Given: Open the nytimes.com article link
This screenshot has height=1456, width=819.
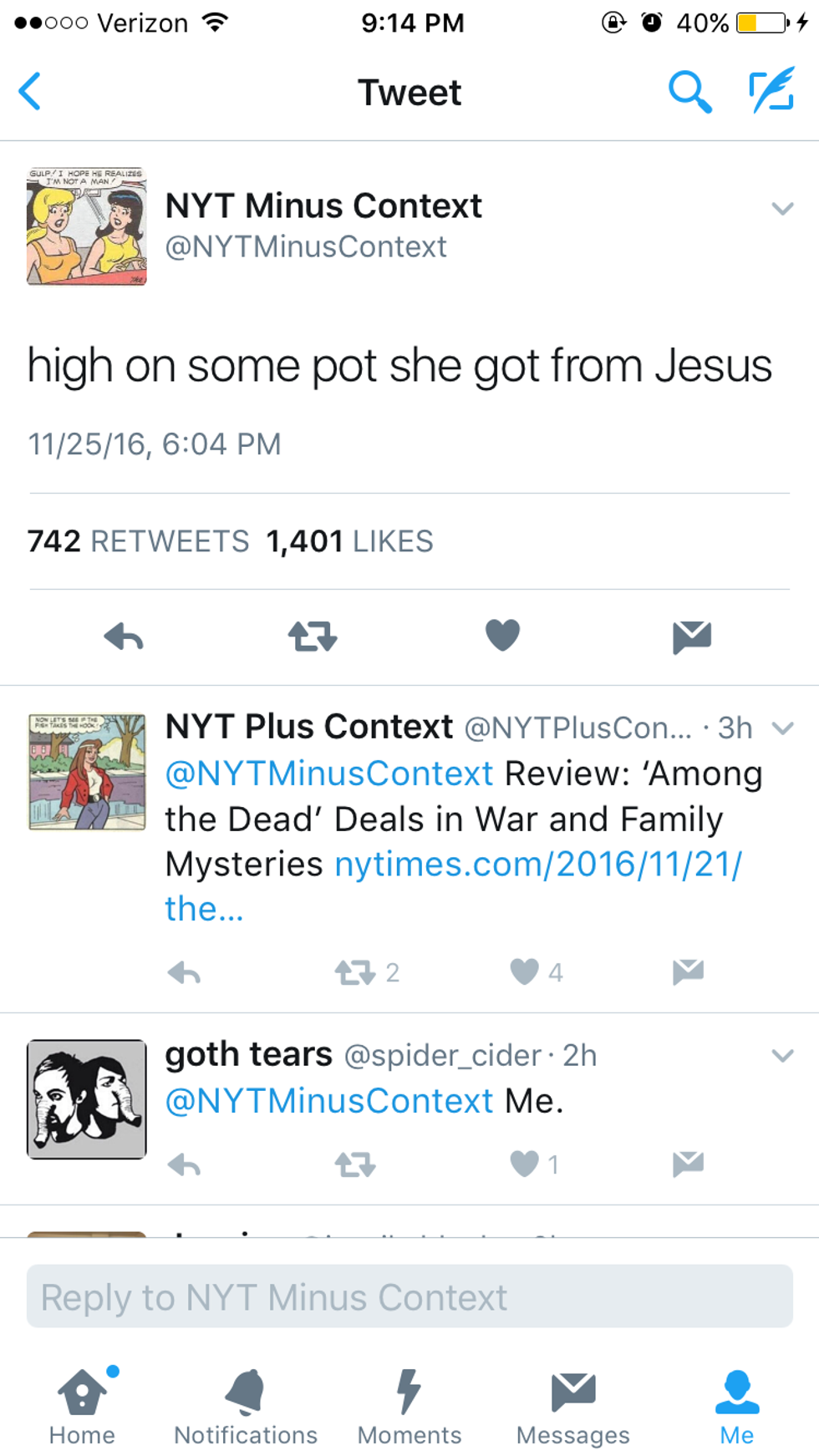Looking at the screenshot, I should click(537, 865).
